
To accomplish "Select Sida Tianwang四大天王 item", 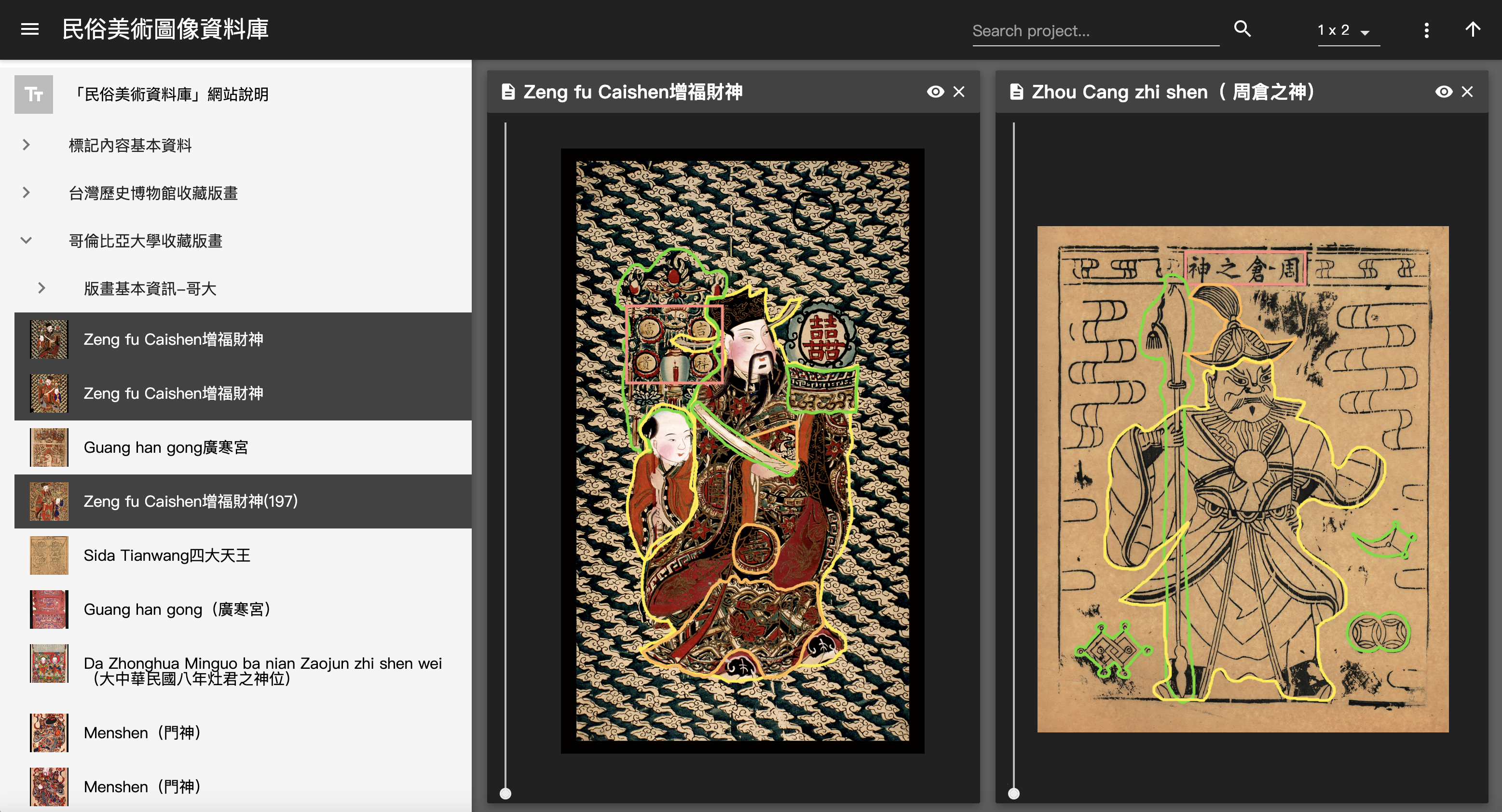I will point(243,555).
